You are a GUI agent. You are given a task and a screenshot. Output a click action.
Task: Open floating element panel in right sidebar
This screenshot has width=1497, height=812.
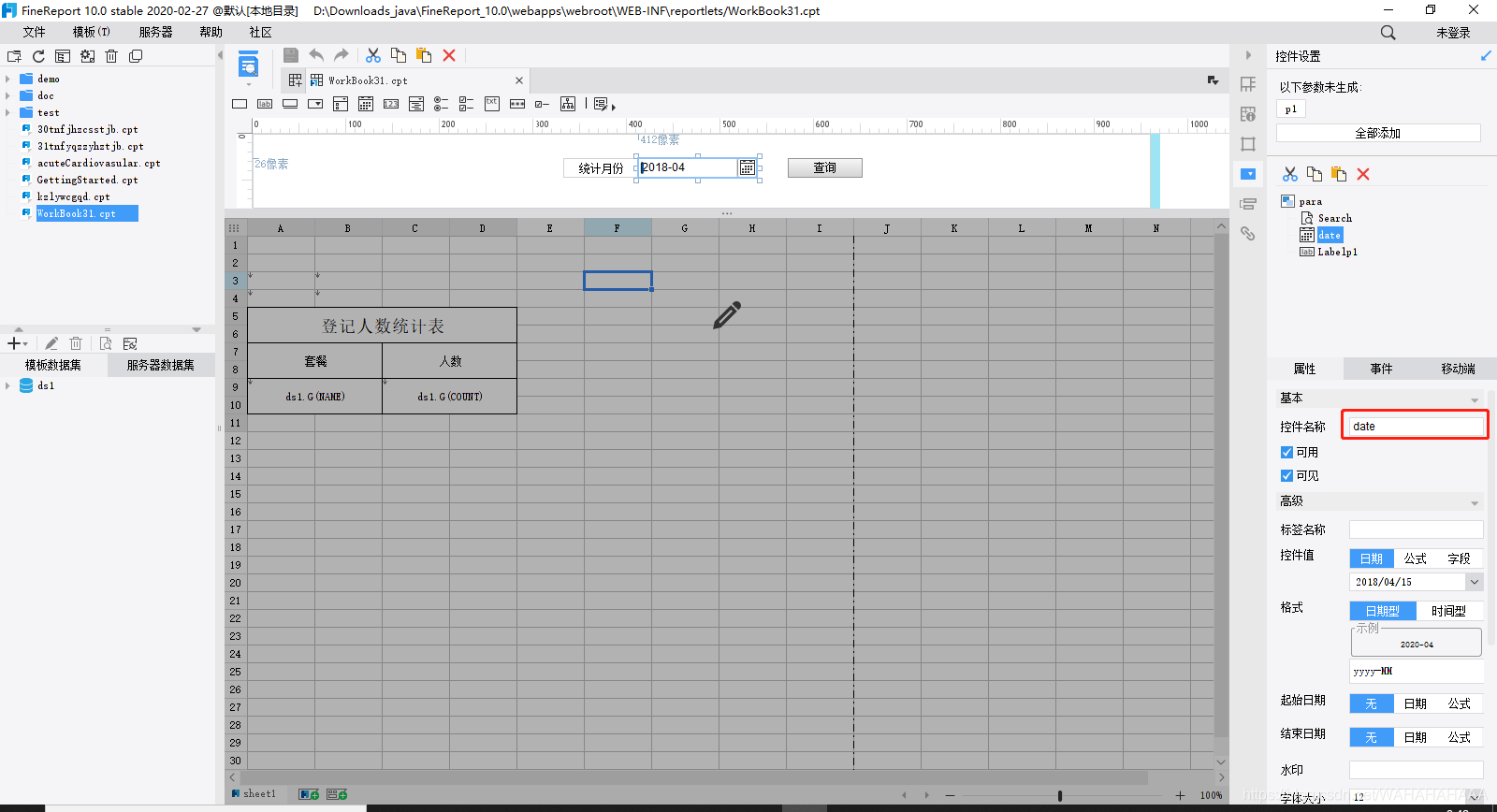click(1248, 144)
